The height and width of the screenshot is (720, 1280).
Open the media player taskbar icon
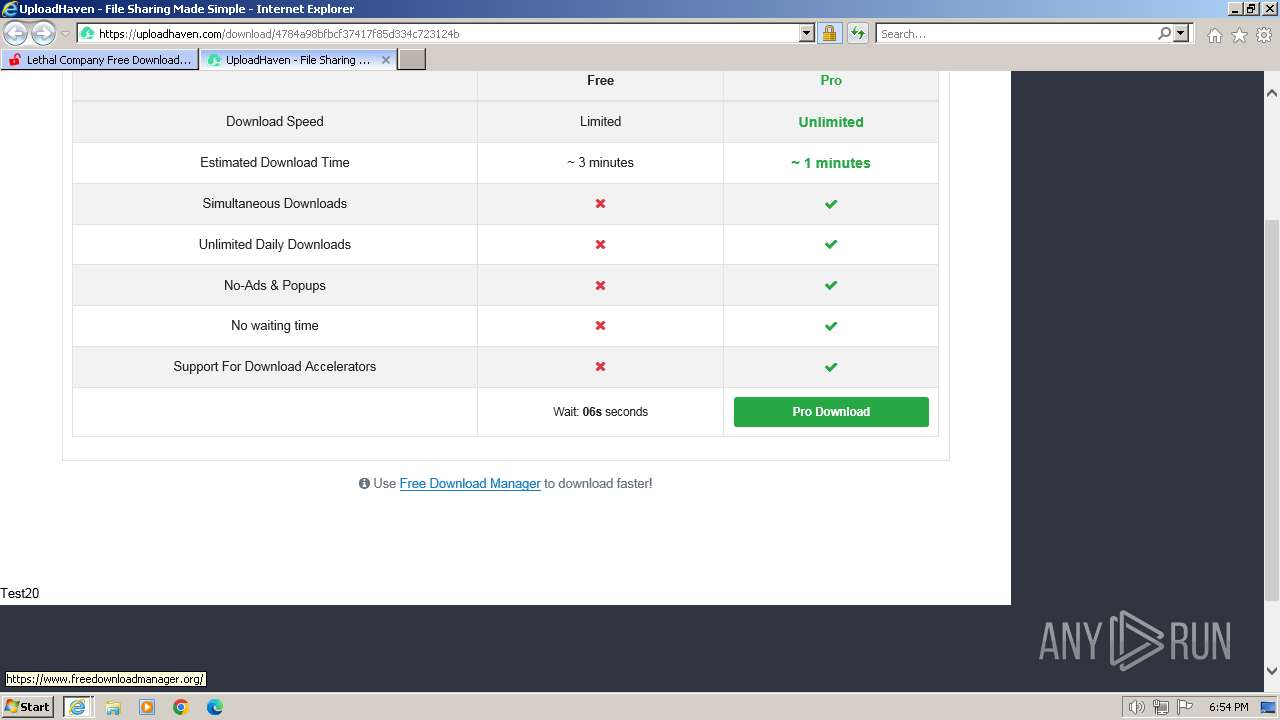pyautogui.click(x=147, y=707)
